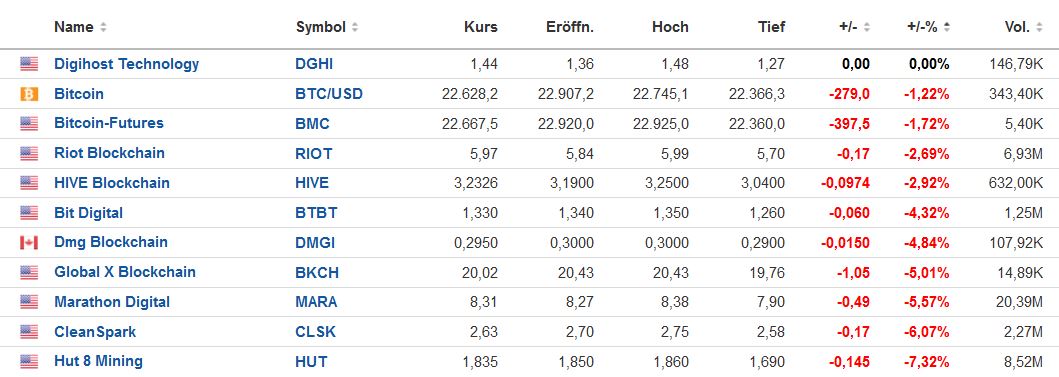Click the US flag beside CleanSpark
The image size is (1059, 377).
coord(29,332)
